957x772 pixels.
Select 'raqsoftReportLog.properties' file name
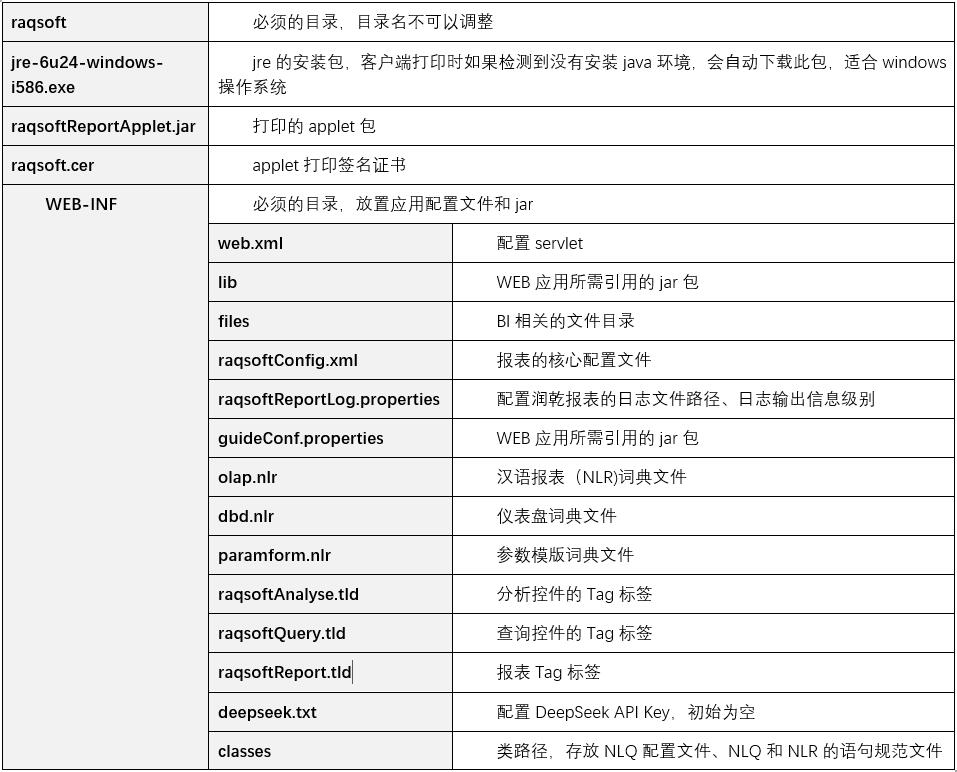(328, 400)
